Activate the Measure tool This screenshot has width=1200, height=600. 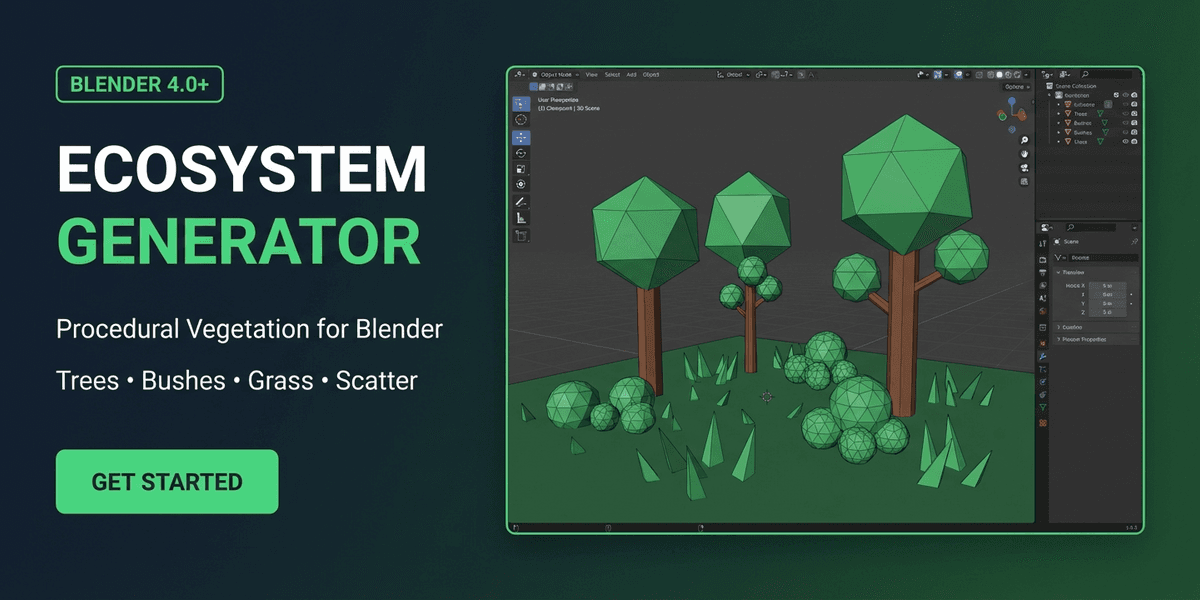(519, 216)
